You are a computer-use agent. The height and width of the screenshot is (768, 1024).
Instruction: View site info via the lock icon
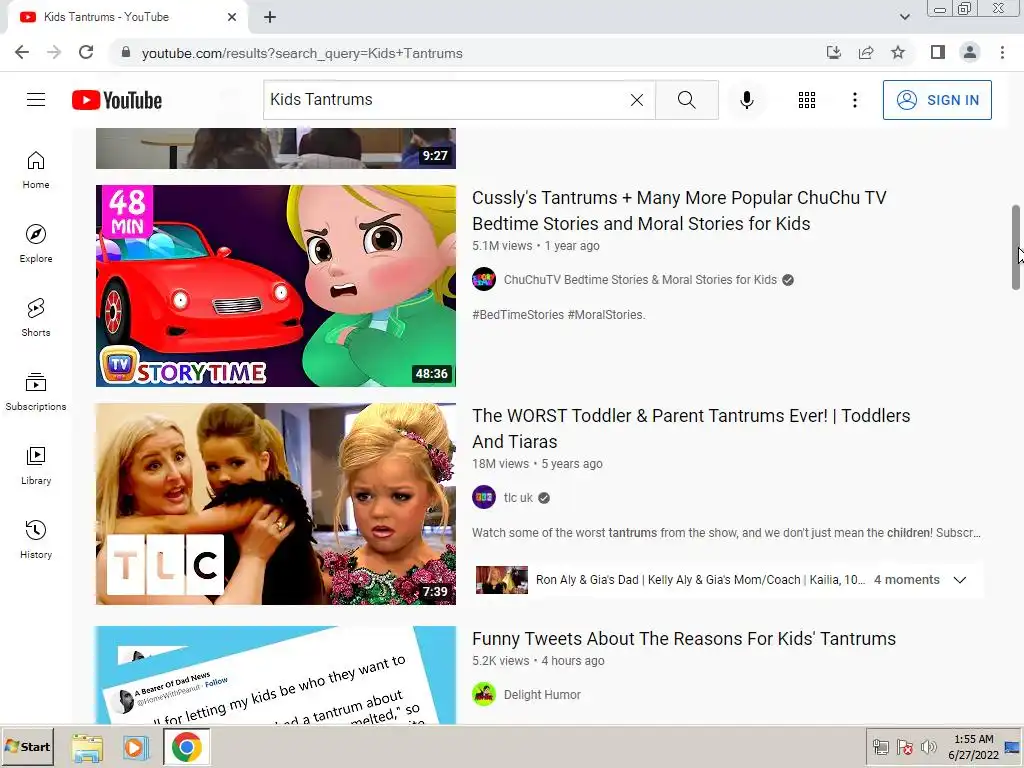point(126,53)
